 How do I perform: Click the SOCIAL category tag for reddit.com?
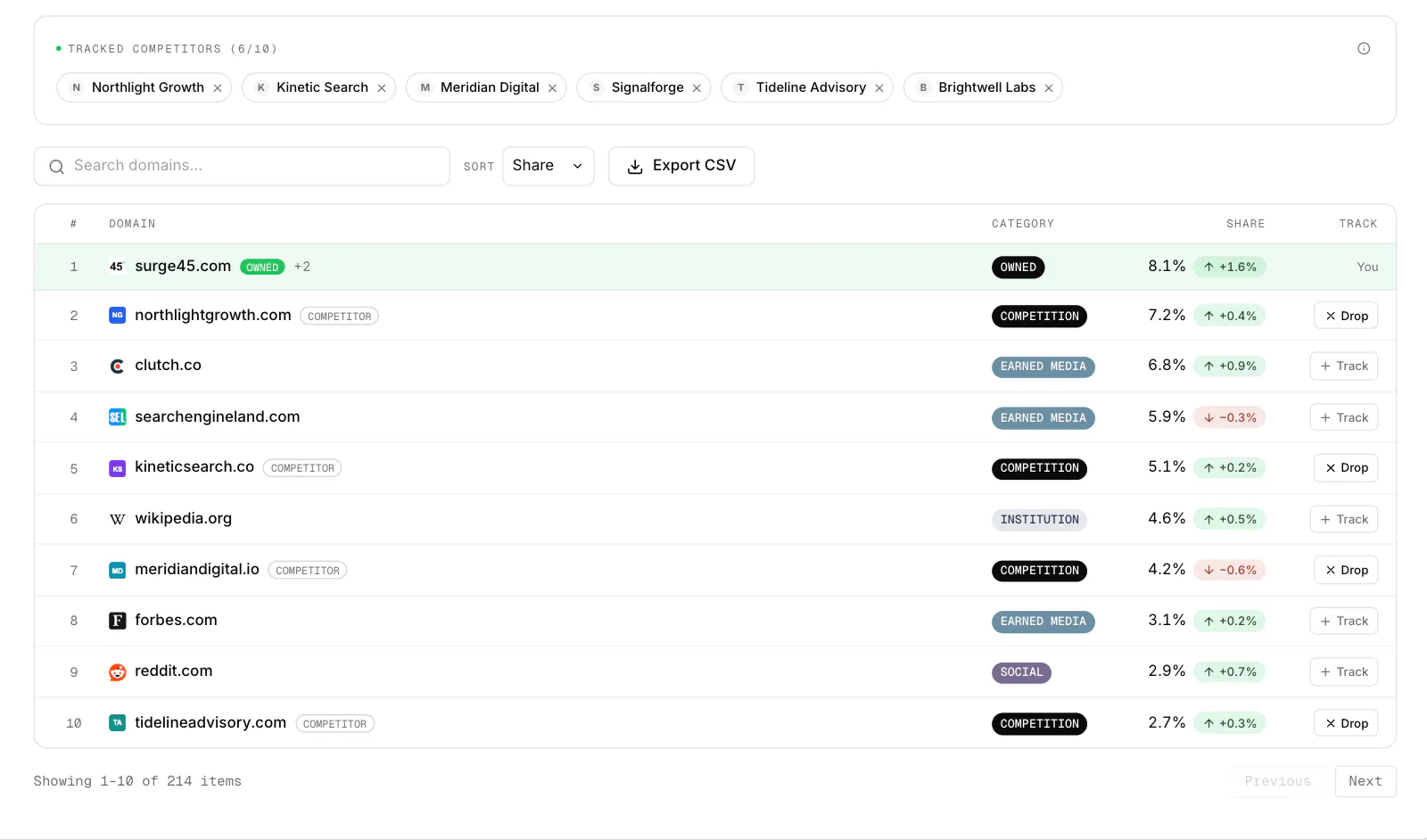coord(1021,672)
